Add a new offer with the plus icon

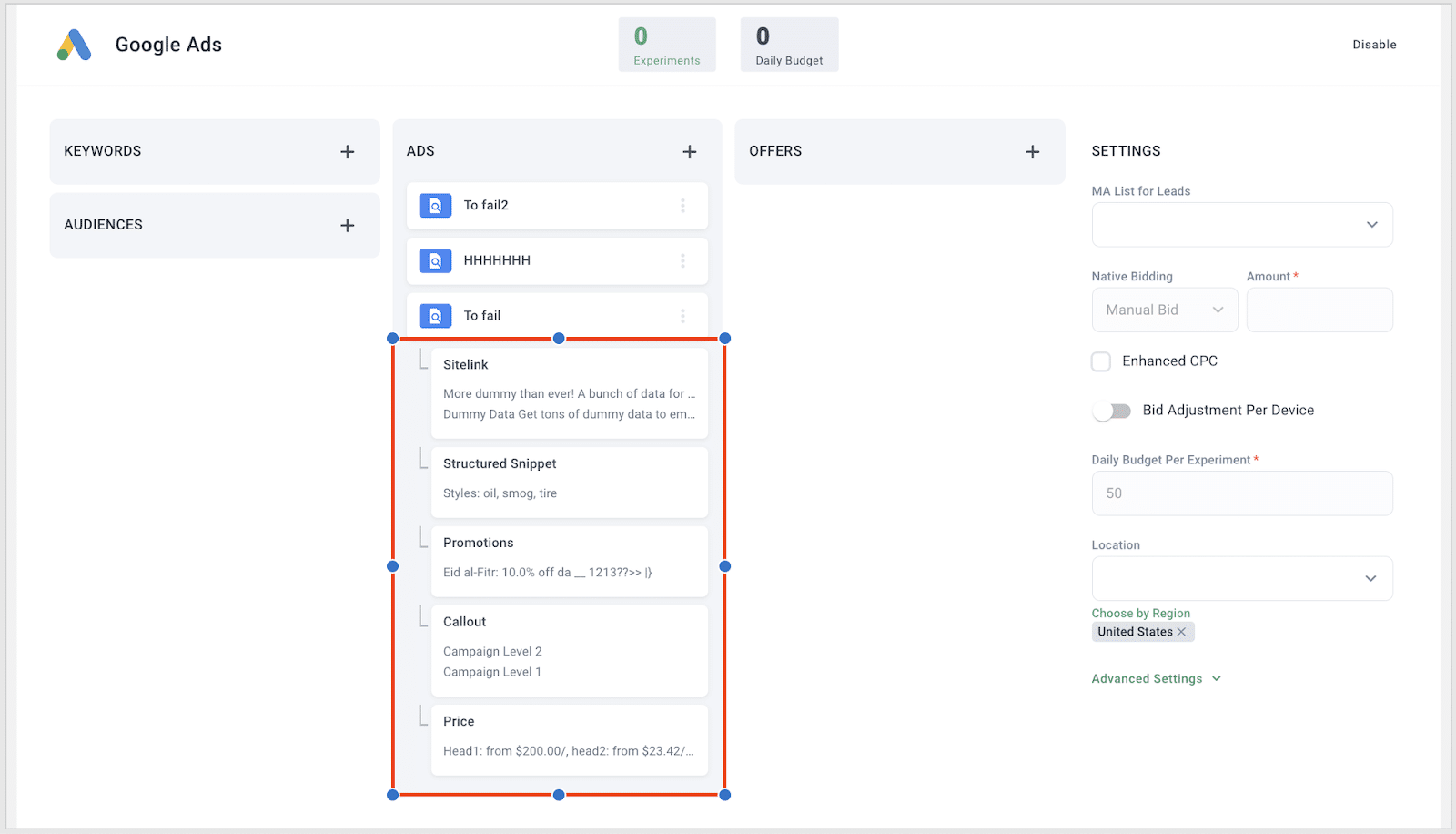pyautogui.click(x=1033, y=152)
